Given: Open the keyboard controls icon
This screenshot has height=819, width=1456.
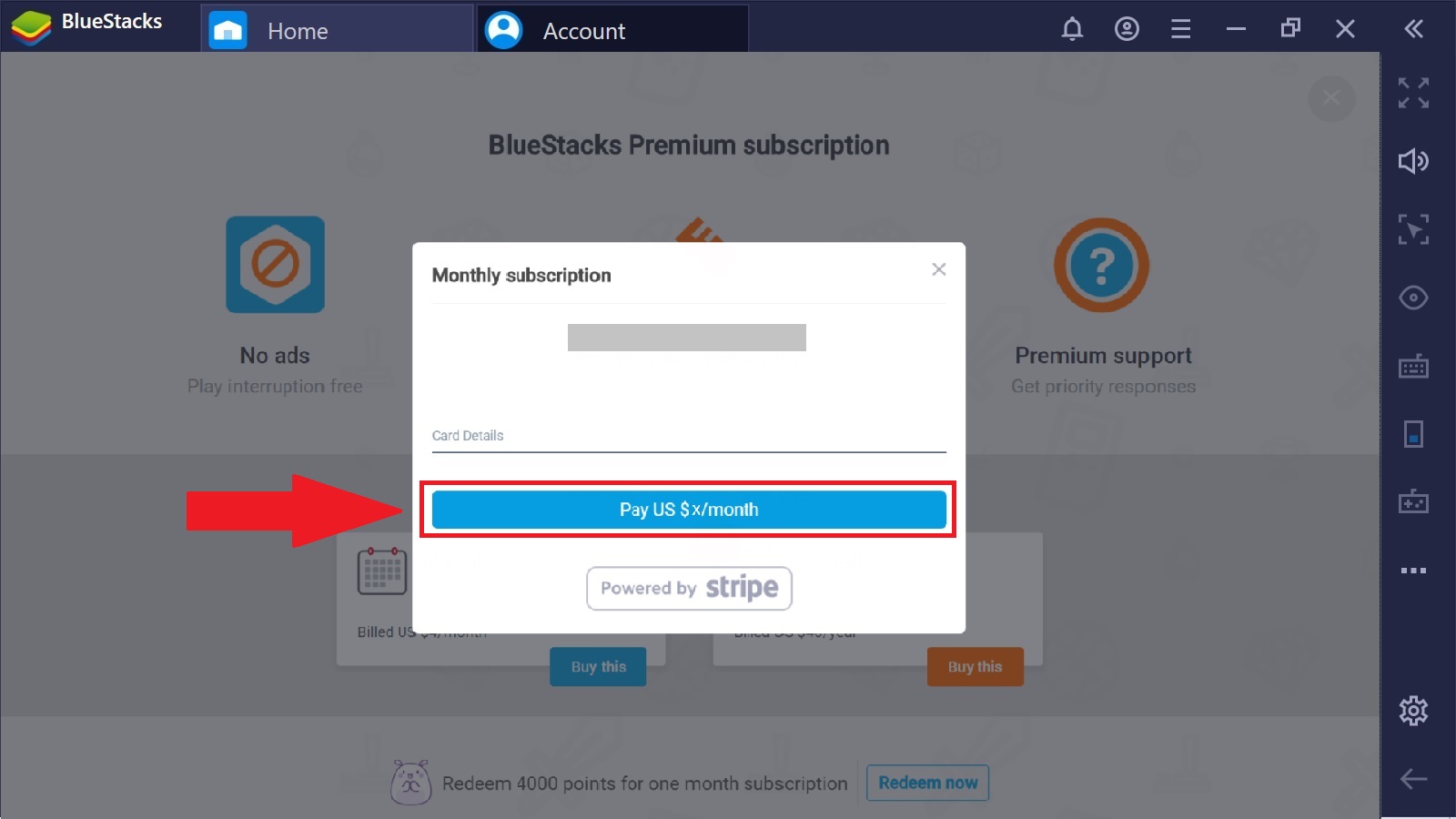Looking at the screenshot, I should click(1413, 367).
